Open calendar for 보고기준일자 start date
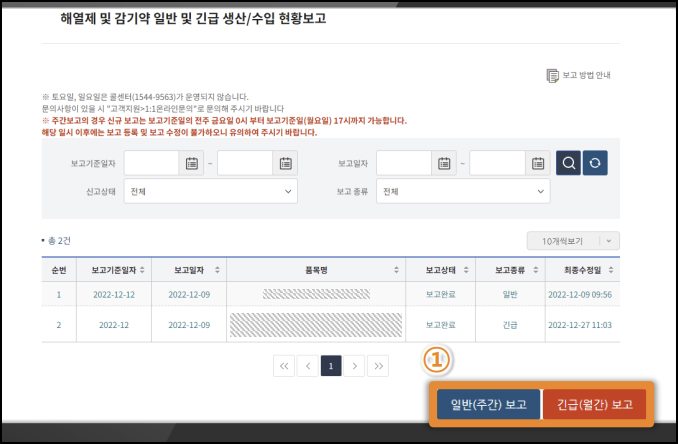 coord(192,163)
